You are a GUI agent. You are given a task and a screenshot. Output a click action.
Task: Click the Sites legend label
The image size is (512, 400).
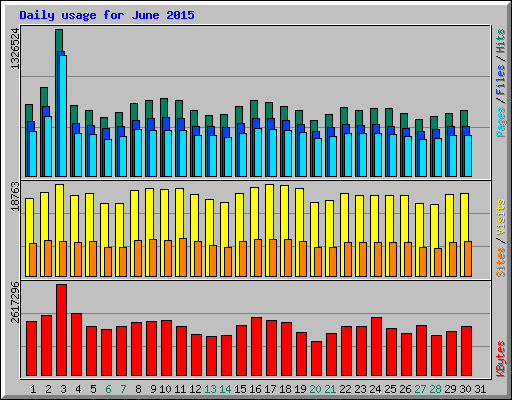501,262
